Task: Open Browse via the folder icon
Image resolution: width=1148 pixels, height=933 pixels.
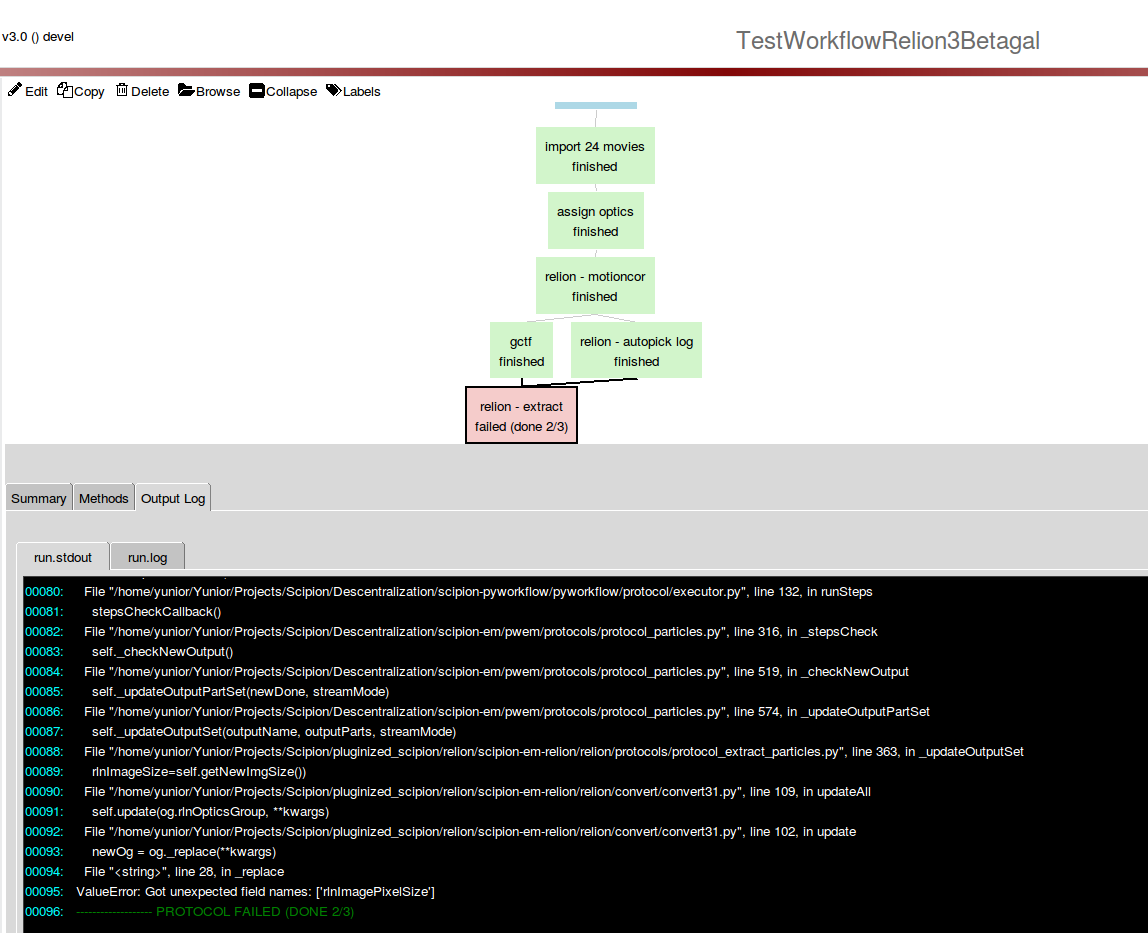Action: coord(184,91)
